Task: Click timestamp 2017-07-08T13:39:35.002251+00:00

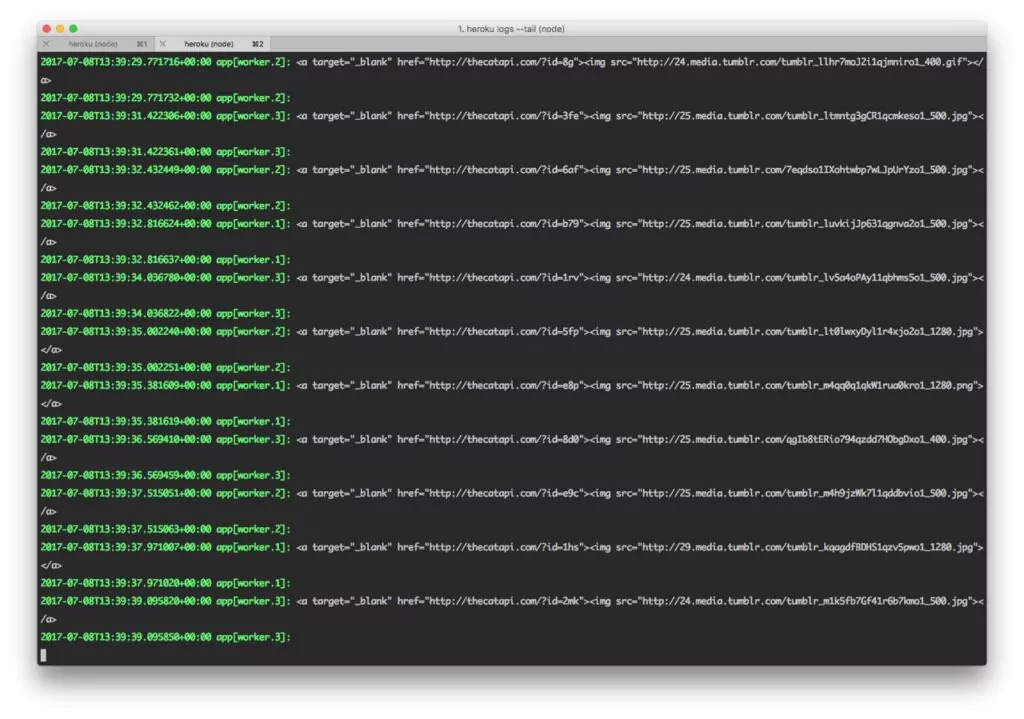Action: pyautogui.click(x=126, y=367)
